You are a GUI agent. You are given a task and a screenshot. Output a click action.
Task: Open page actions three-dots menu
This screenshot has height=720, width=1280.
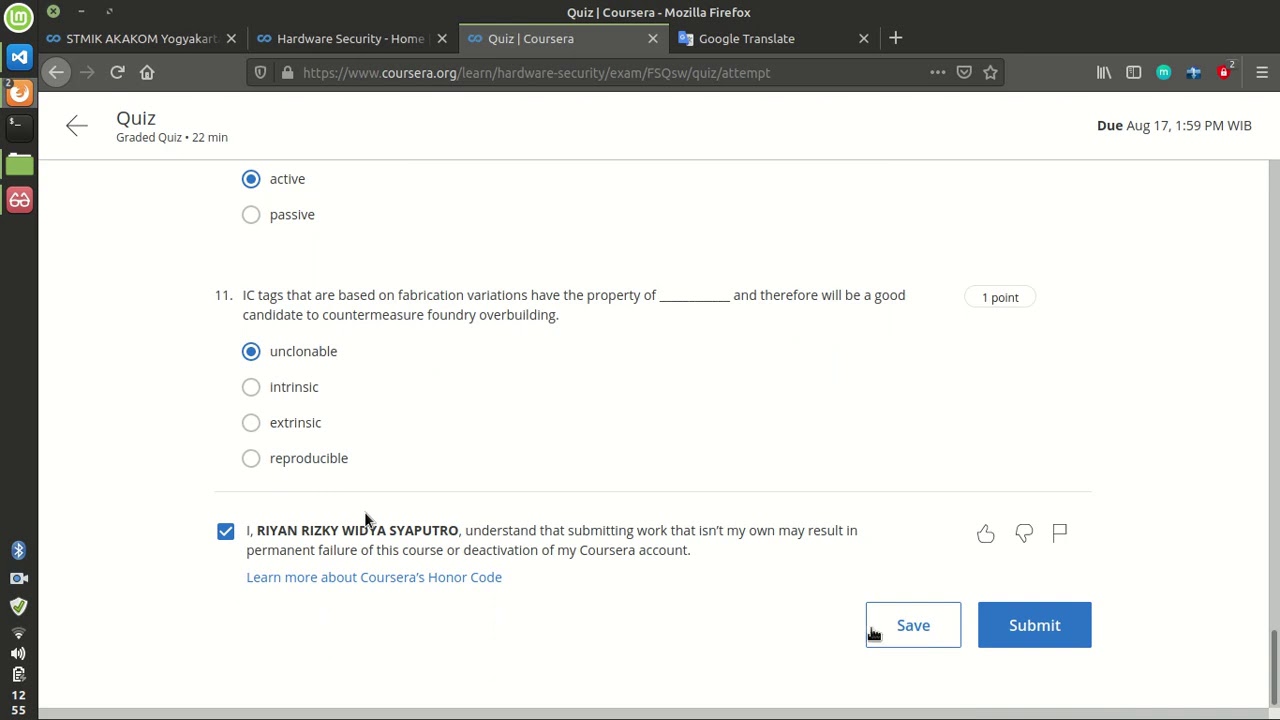(937, 72)
